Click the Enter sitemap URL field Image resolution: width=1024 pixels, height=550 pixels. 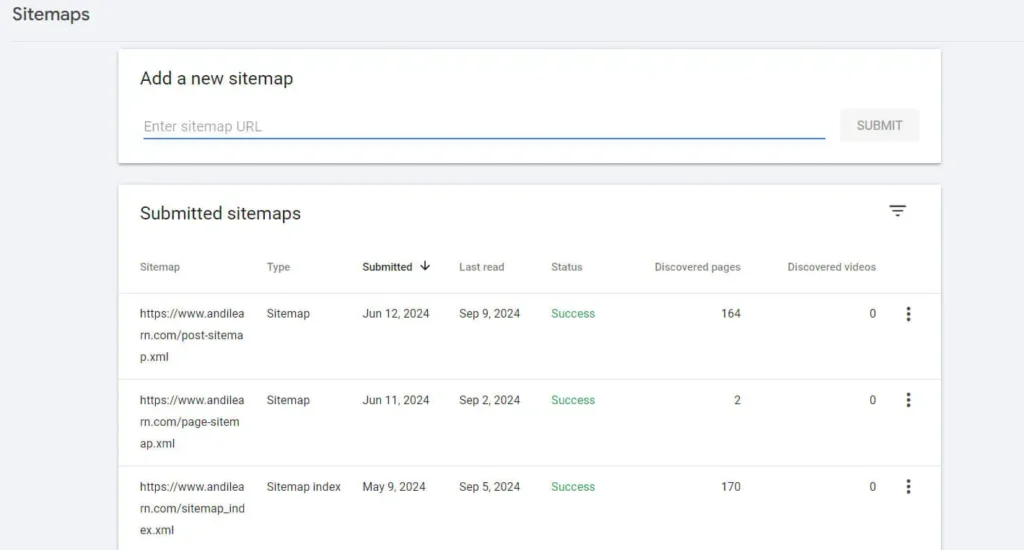coord(484,126)
